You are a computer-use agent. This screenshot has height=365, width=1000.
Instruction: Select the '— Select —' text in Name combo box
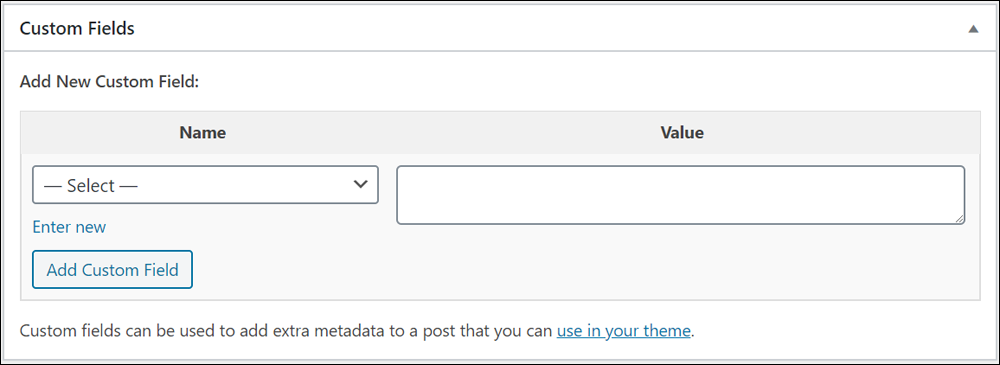pos(90,186)
